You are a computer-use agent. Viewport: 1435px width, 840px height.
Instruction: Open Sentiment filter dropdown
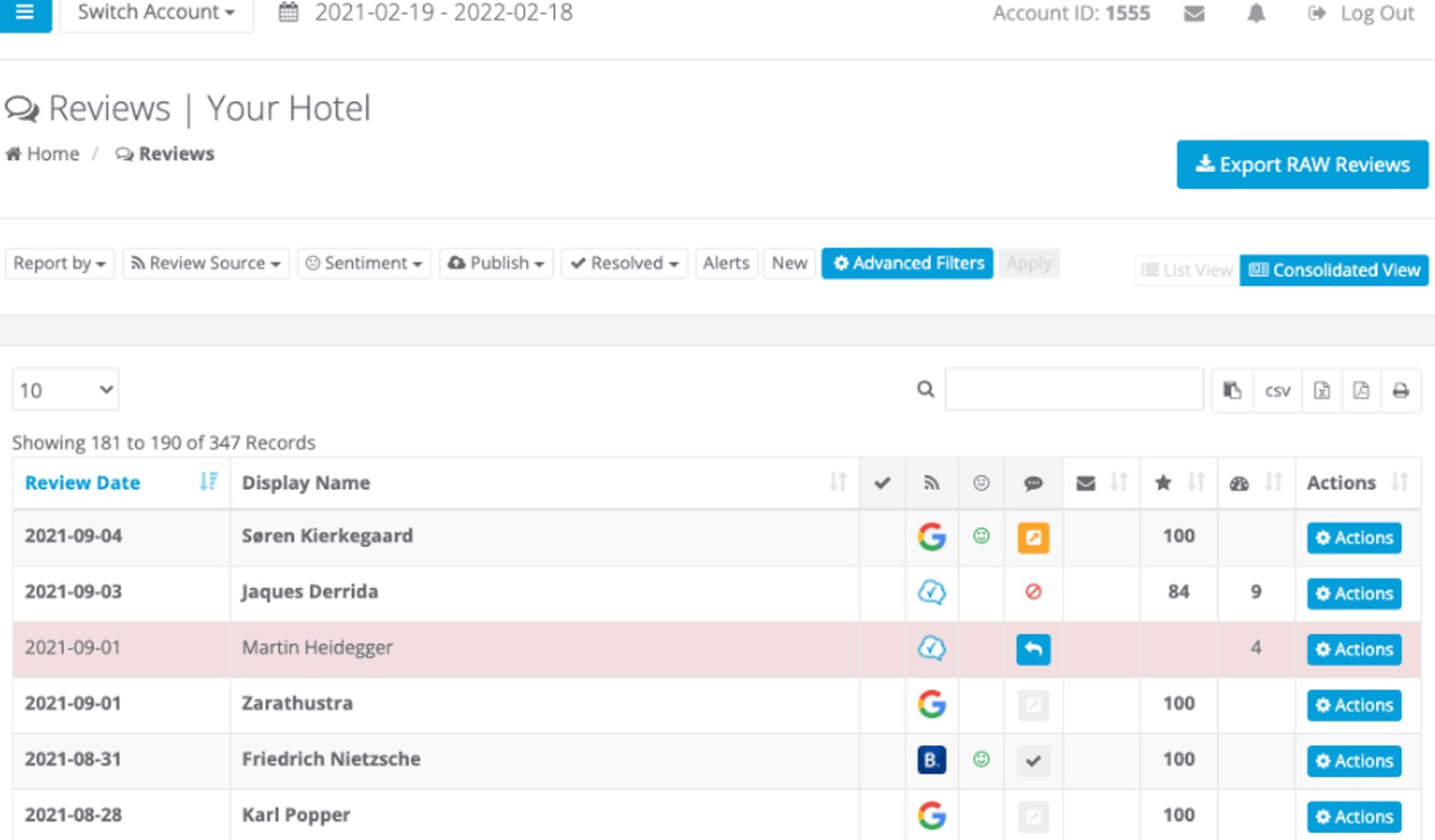pyautogui.click(x=364, y=264)
